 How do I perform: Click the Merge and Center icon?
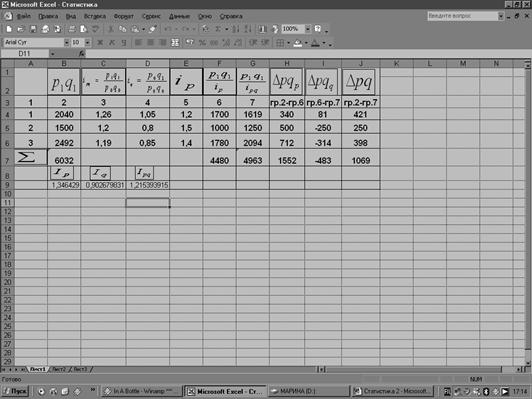pyautogui.click(x=175, y=43)
